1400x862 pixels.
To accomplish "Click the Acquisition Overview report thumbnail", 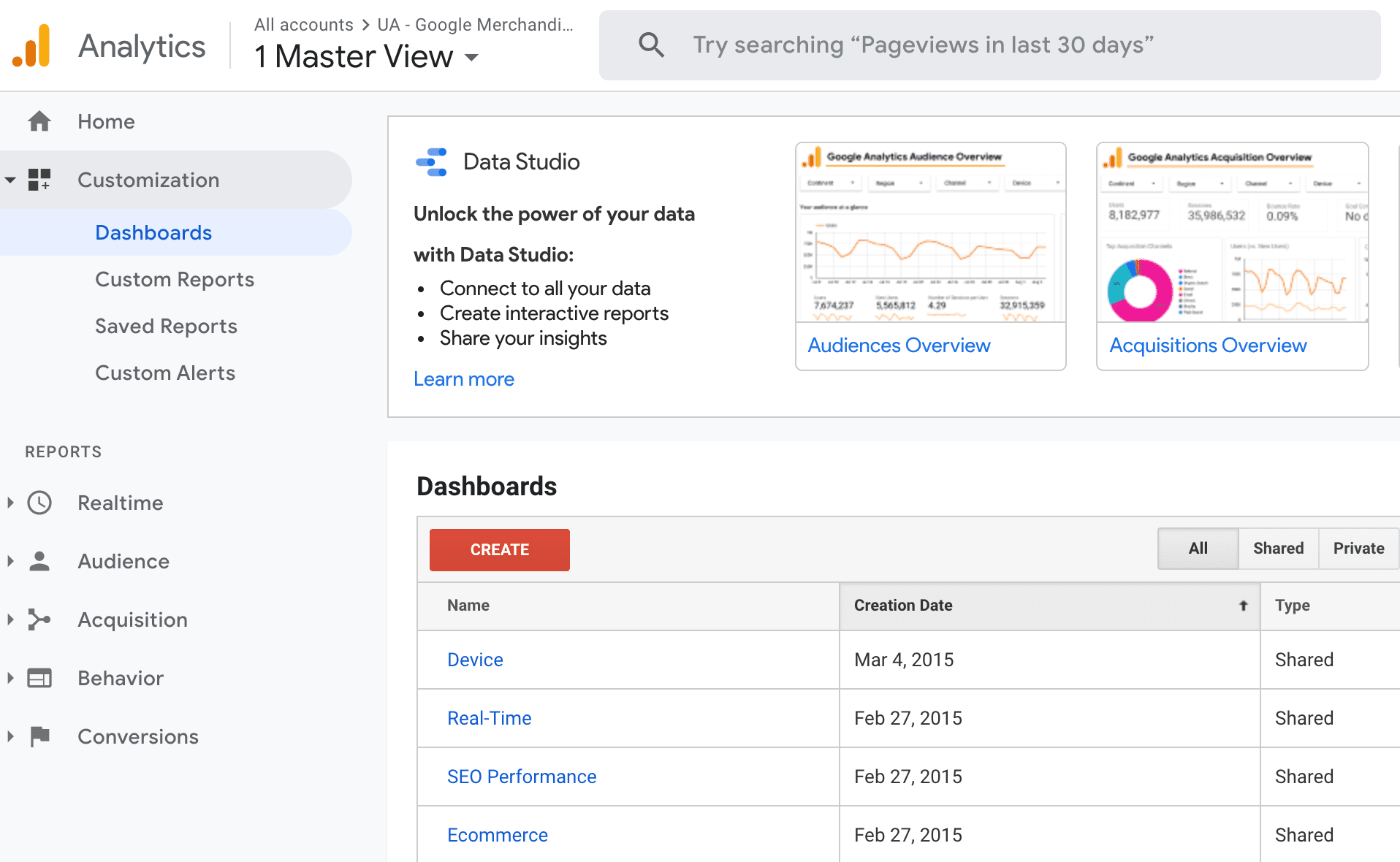I will (x=1233, y=232).
